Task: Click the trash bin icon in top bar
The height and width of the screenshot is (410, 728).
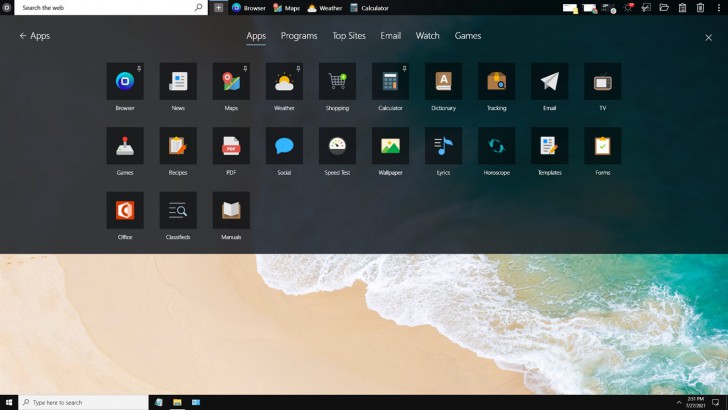Action: click(x=701, y=7)
